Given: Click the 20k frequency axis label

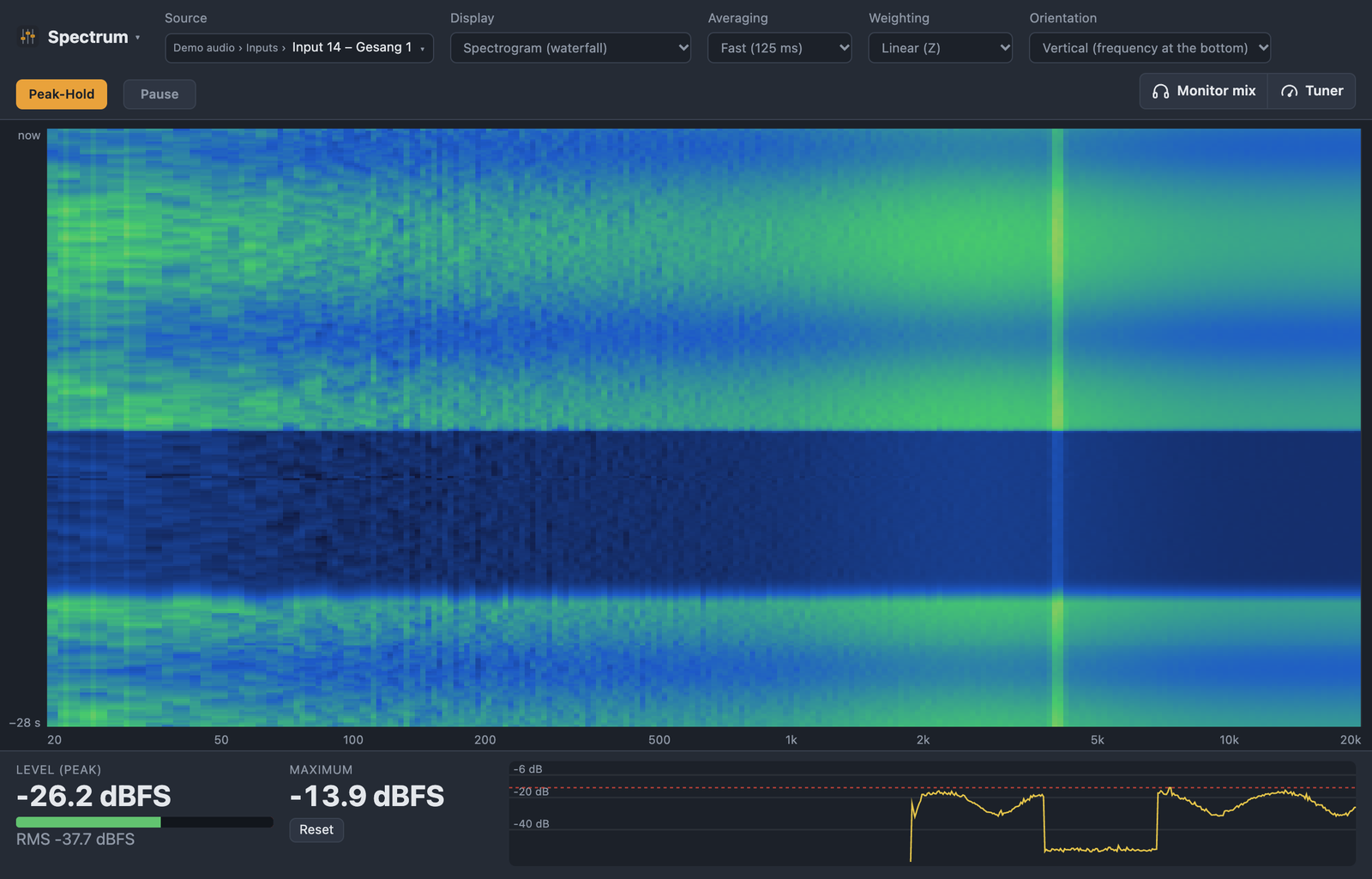Looking at the screenshot, I should pyautogui.click(x=1351, y=740).
